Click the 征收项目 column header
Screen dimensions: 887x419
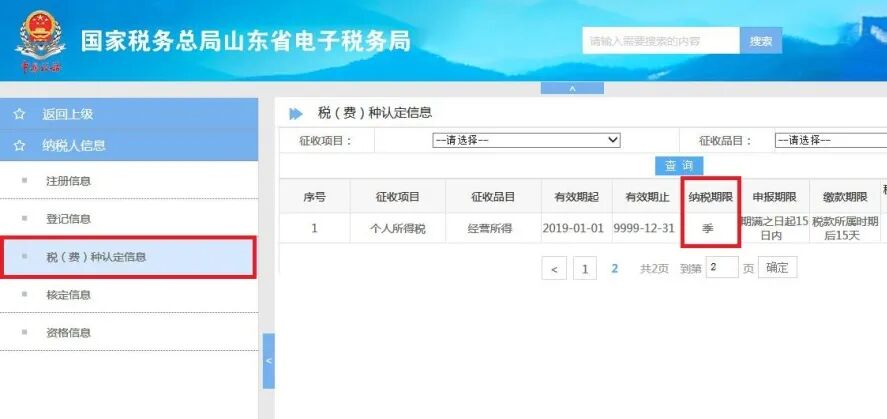(398, 196)
